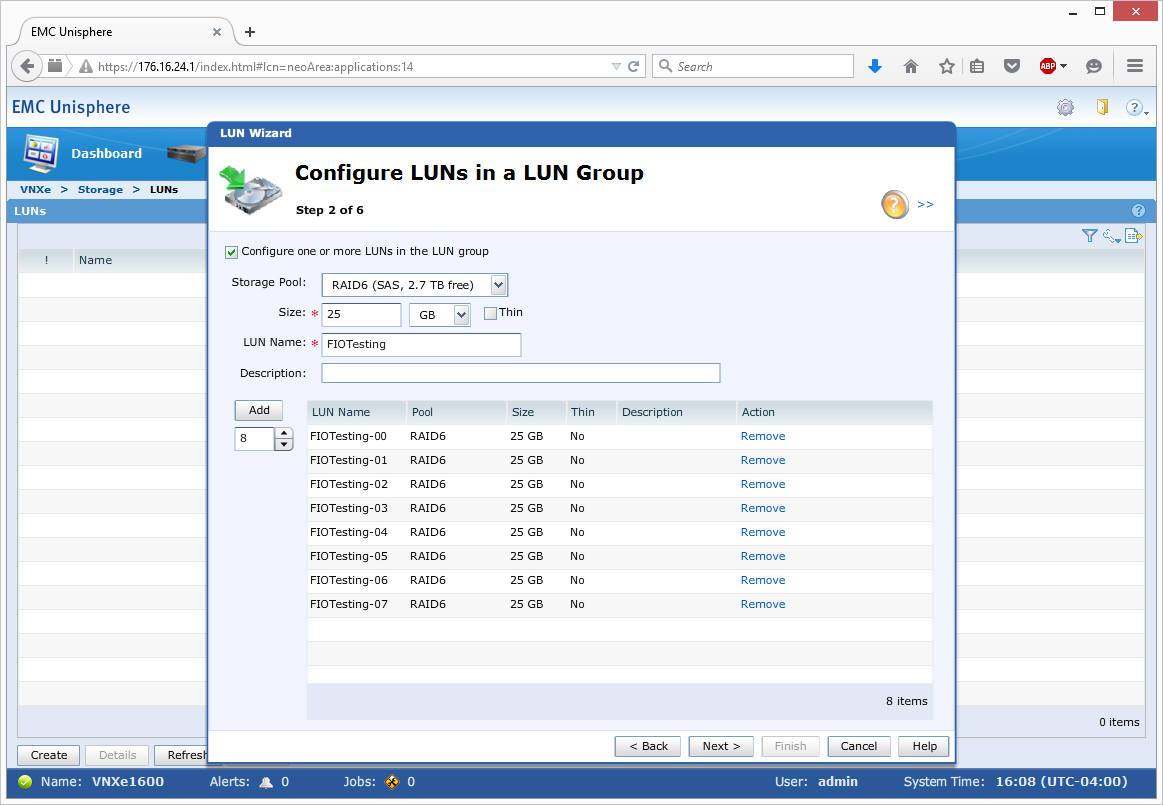
Task: Increase the LUN count stepper up arrow
Action: point(284,433)
